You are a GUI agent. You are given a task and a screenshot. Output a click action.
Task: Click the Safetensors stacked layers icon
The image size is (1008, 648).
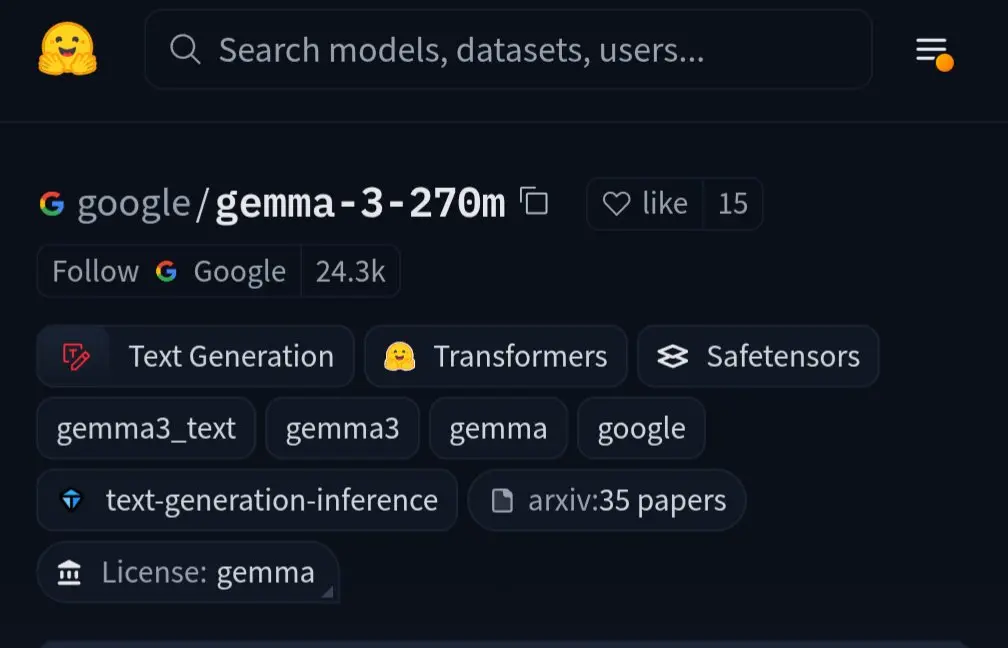point(672,356)
